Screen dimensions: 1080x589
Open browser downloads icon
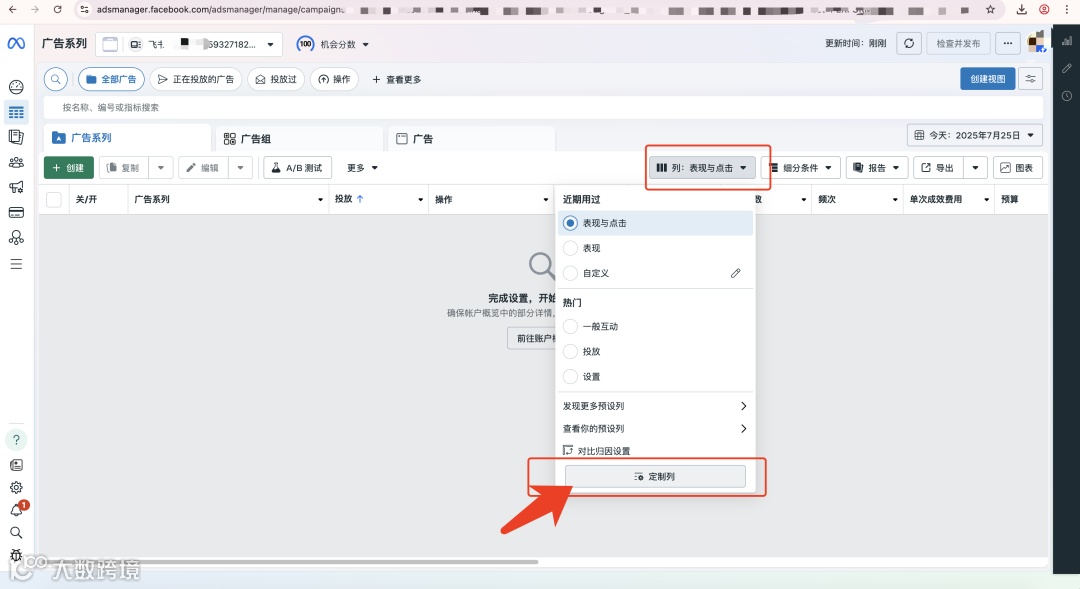pyautogui.click(x=1021, y=10)
